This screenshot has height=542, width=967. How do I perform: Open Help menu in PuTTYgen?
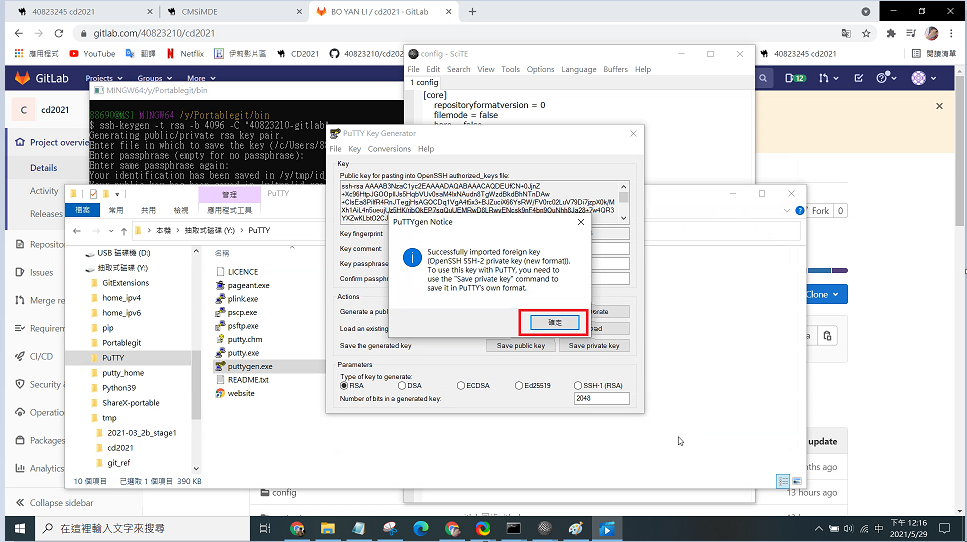(x=426, y=149)
